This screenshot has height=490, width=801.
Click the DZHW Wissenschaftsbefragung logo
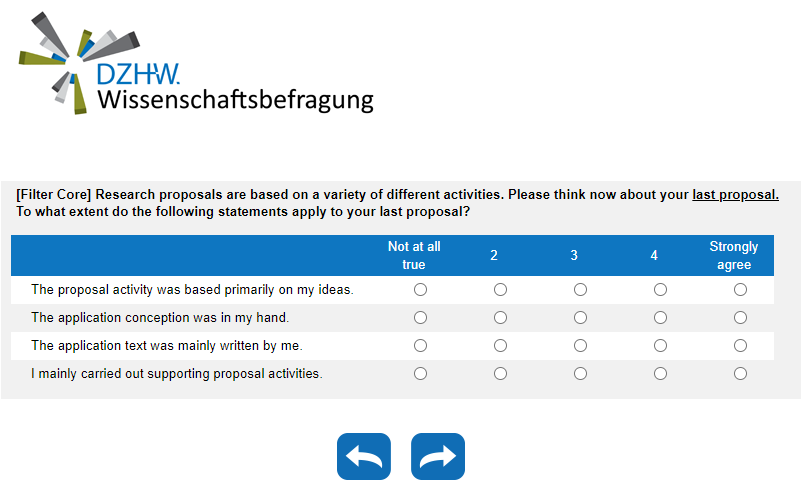(x=196, y=63)
